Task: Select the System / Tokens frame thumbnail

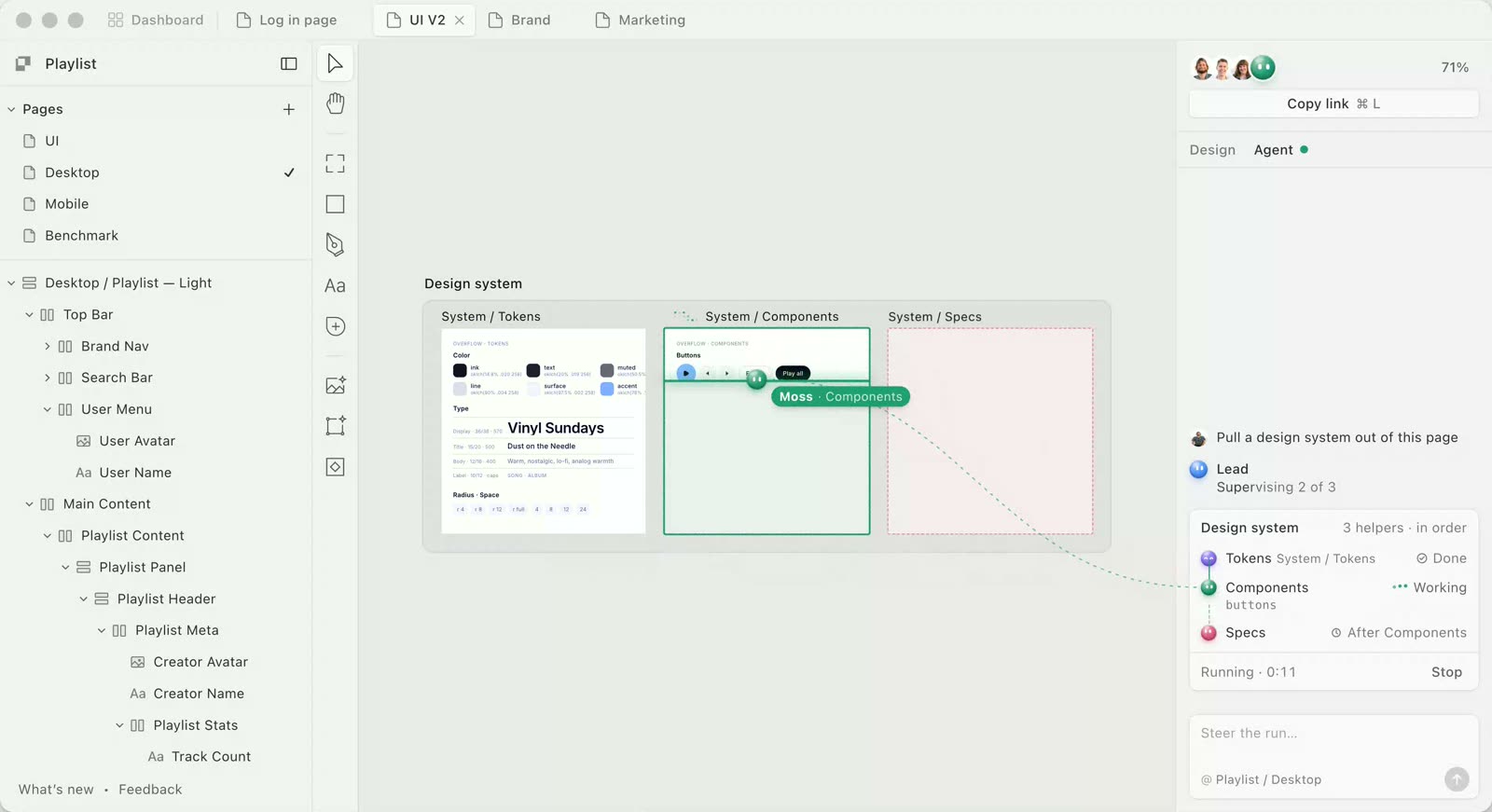Action: [x=544, y=431]
